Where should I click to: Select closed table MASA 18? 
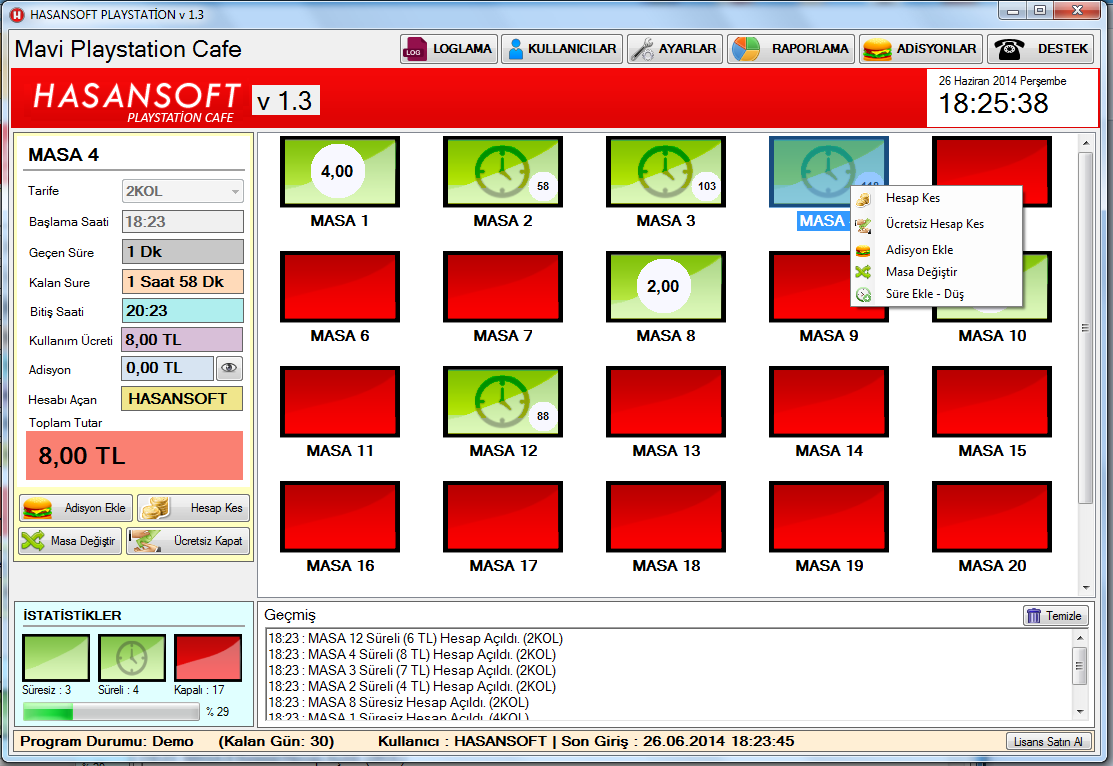pos(666,517)
